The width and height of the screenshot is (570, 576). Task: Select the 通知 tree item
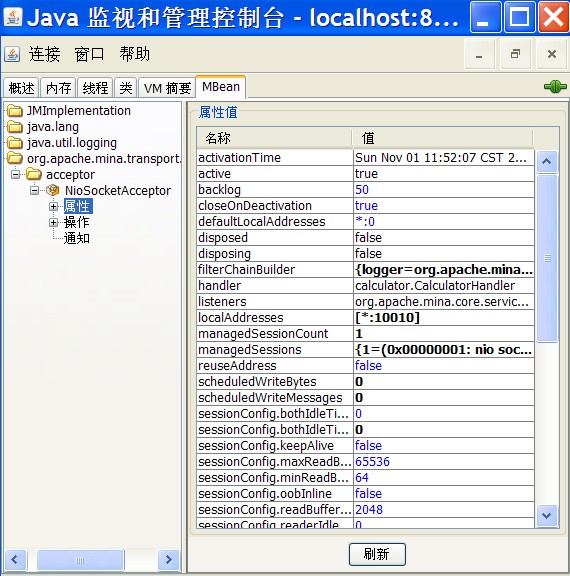point(77,238)
